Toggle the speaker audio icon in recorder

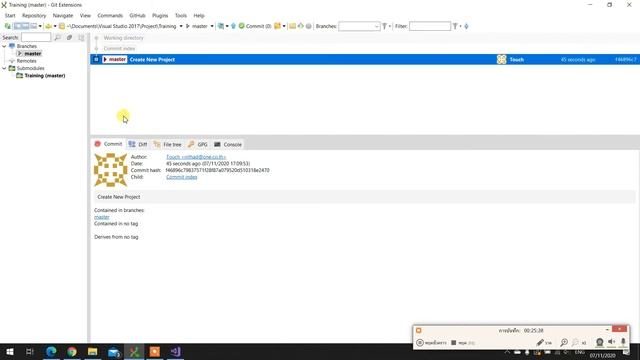[x=611, y=342]
